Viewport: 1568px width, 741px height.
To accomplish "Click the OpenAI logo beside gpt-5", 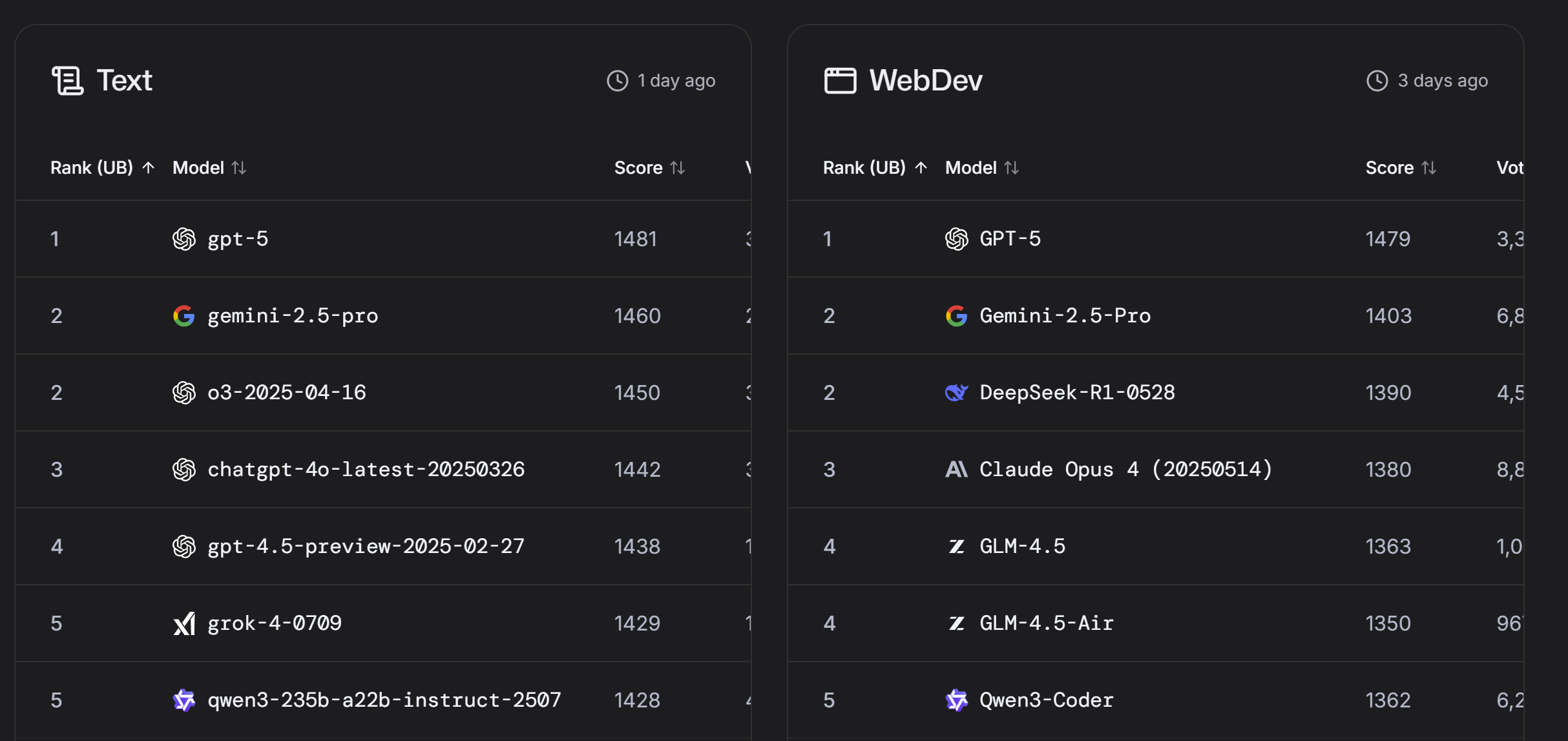I will pos(184,239).
